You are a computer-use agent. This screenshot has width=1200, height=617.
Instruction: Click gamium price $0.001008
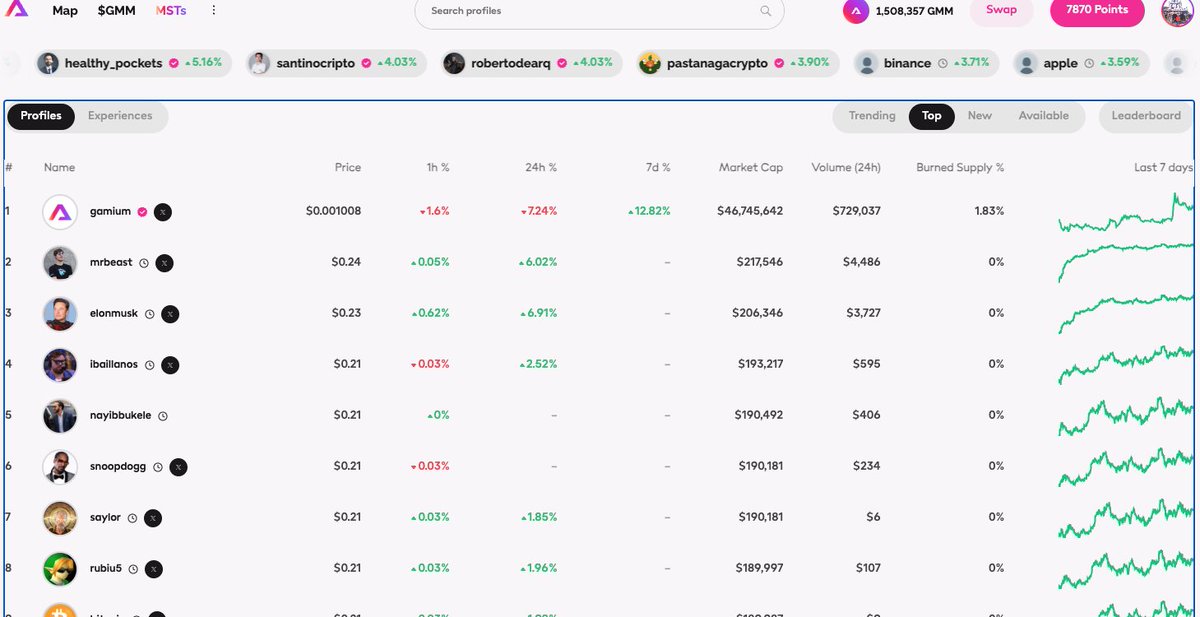point(333,212)
